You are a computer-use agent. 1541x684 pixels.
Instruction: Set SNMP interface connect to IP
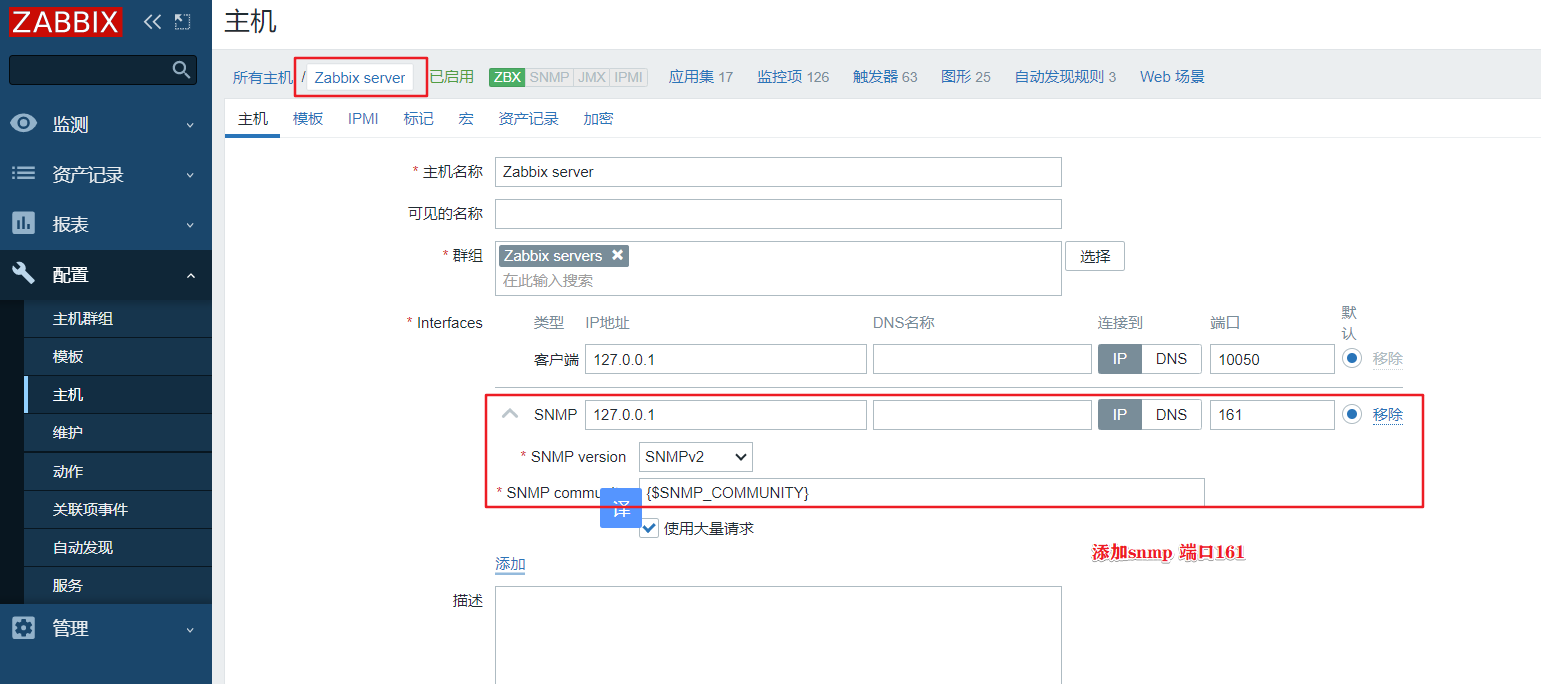1120,415
